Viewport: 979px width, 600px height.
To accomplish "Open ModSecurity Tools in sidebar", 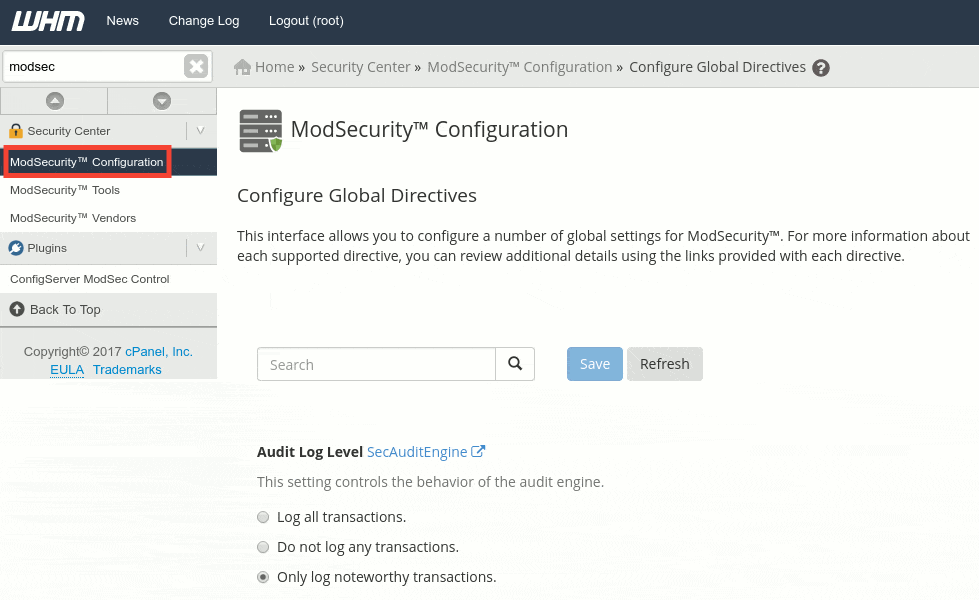I will point(65,190).
